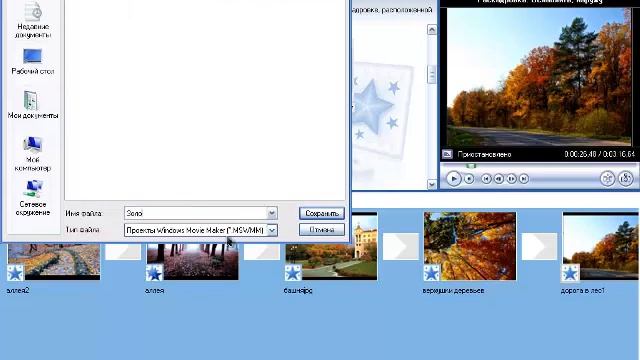Screen dimensions: 640x360
Task: Click the collections pane scrollbar thumb
Action: coord(432,74)
